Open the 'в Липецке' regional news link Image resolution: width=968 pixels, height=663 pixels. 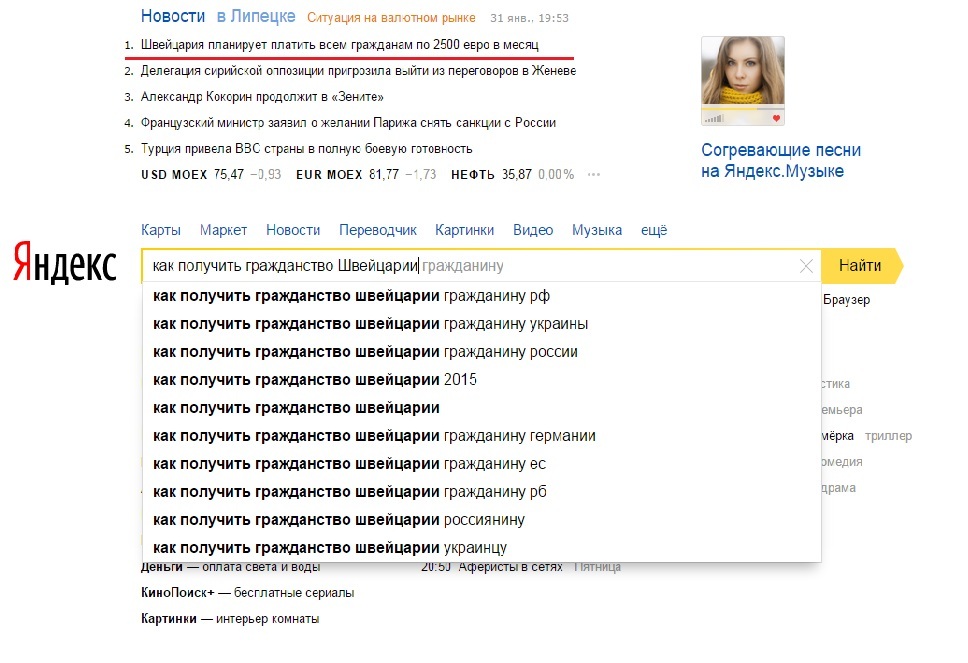pyautogui.click(x=256, y=16)
